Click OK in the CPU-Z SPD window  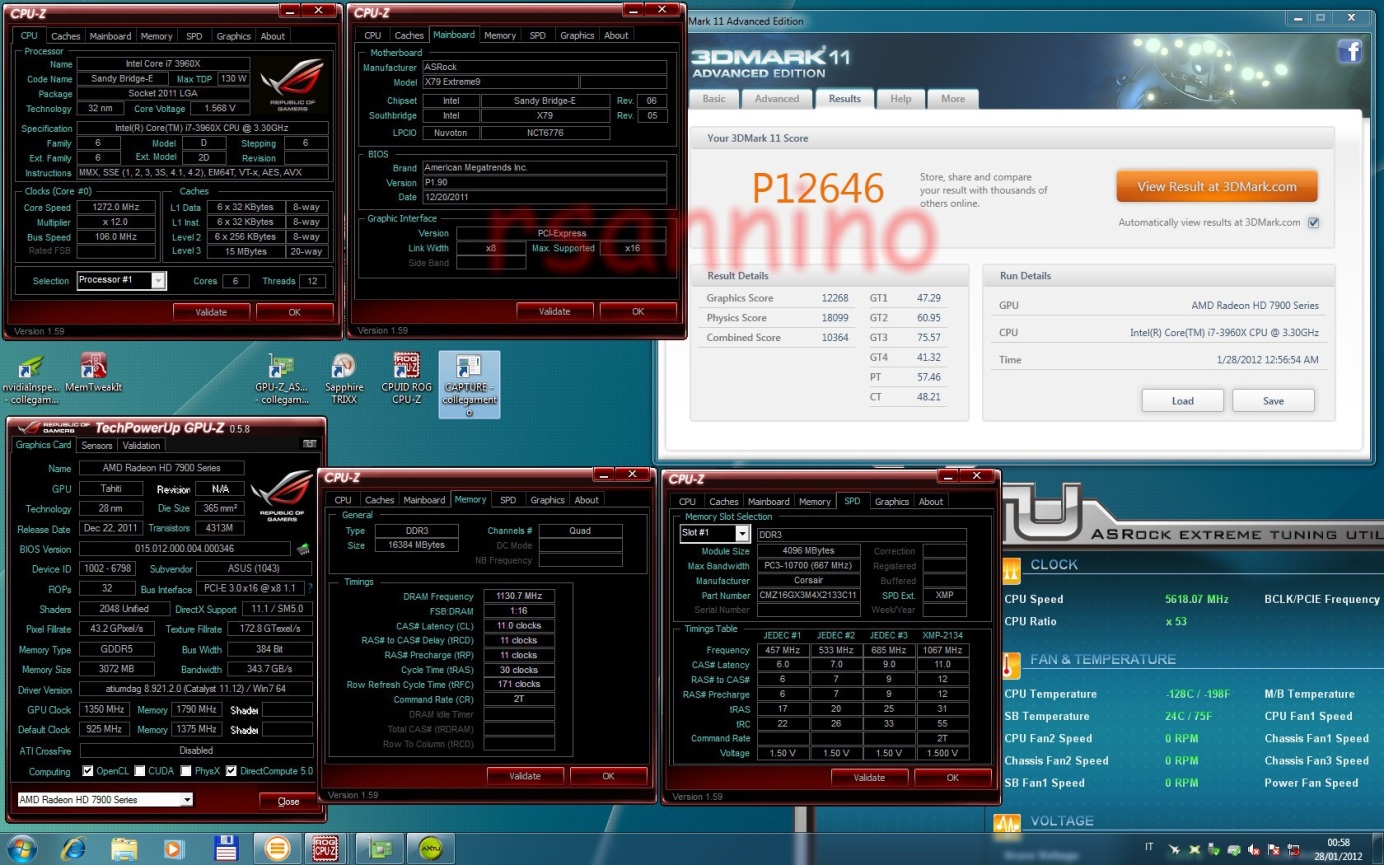tap(953, 777)
